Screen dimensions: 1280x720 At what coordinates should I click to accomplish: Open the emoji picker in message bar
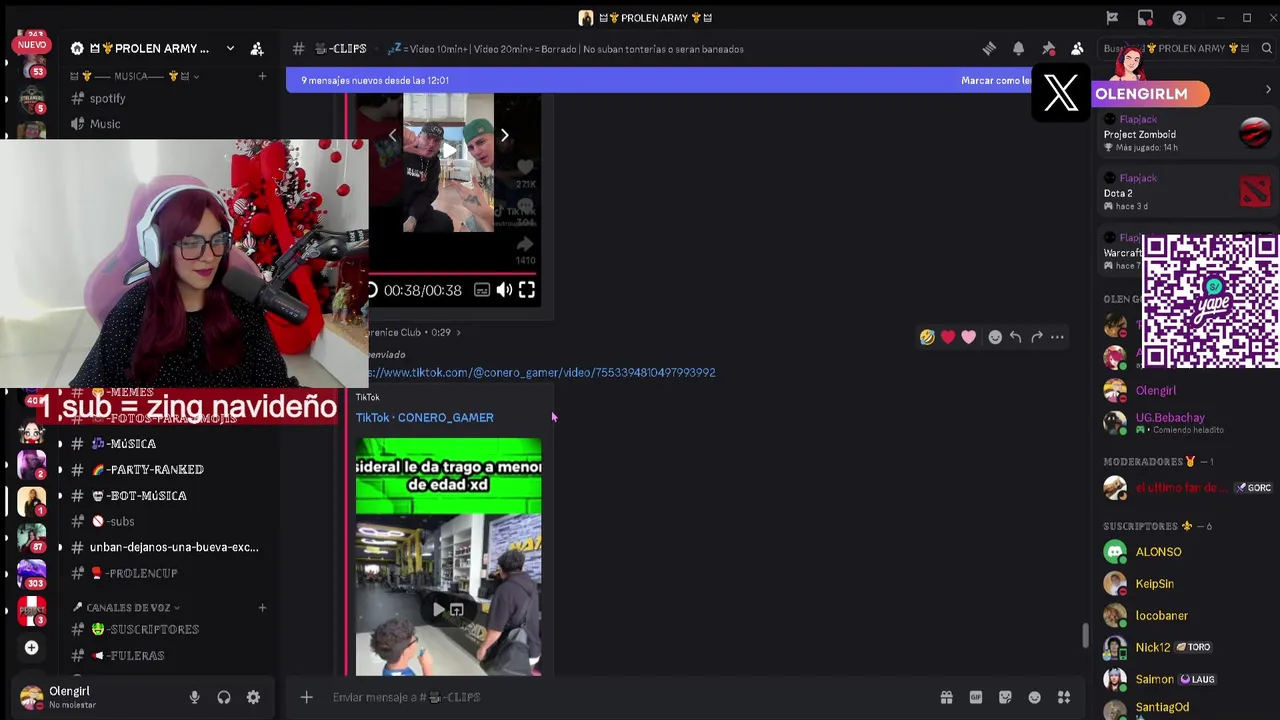coord(1035,697)
